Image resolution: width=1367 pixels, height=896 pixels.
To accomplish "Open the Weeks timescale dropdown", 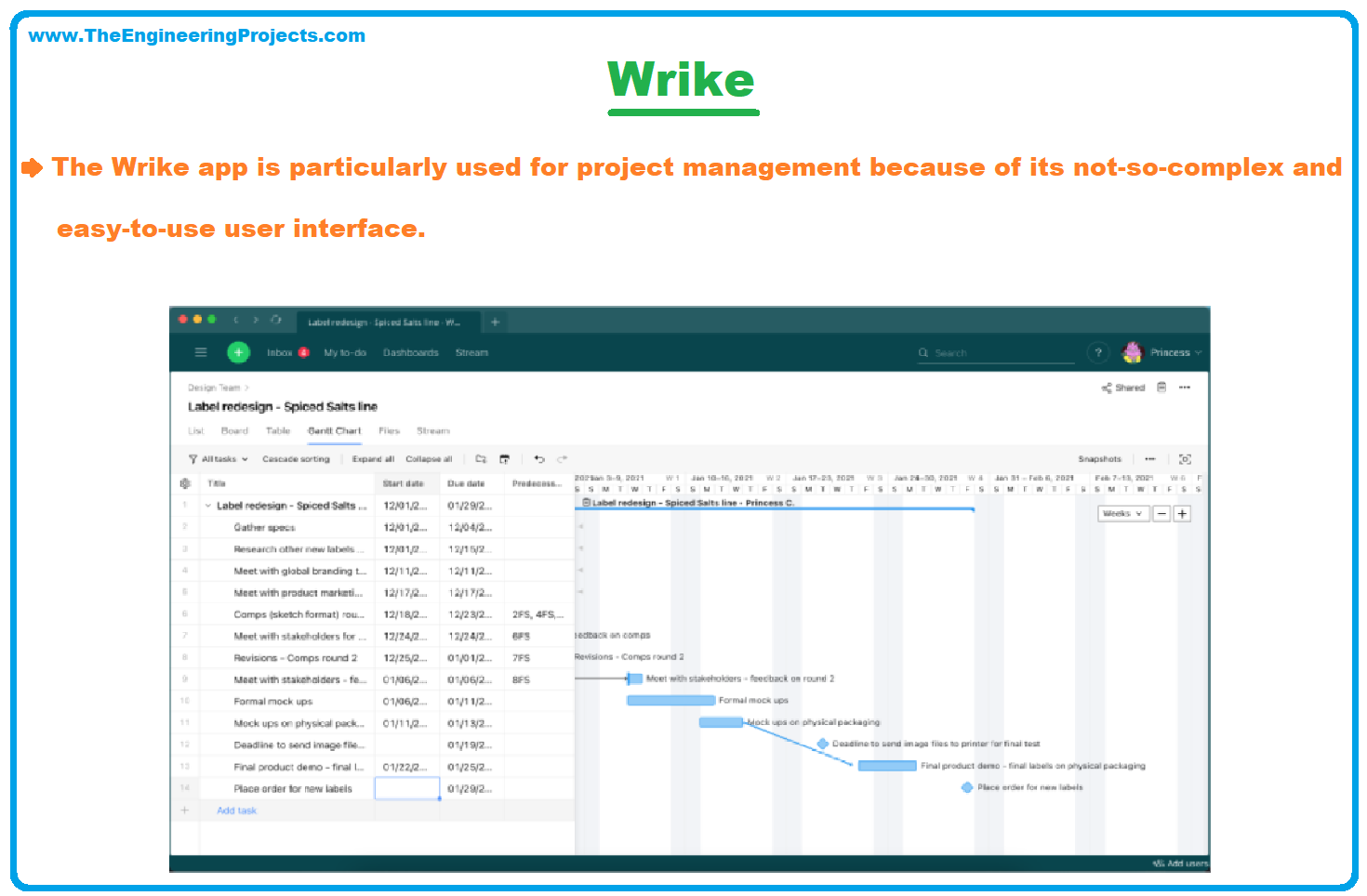I will 1123,513.
